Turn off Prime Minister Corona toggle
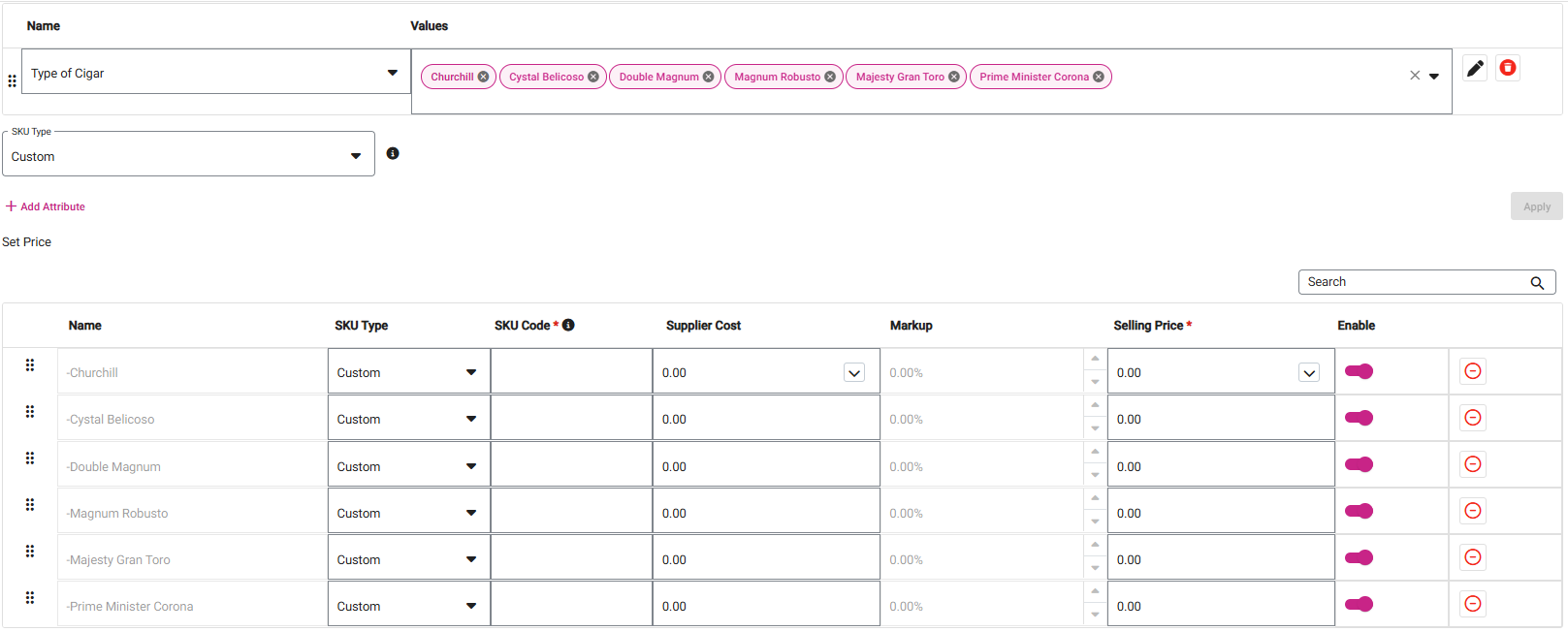 point(1359,604)
